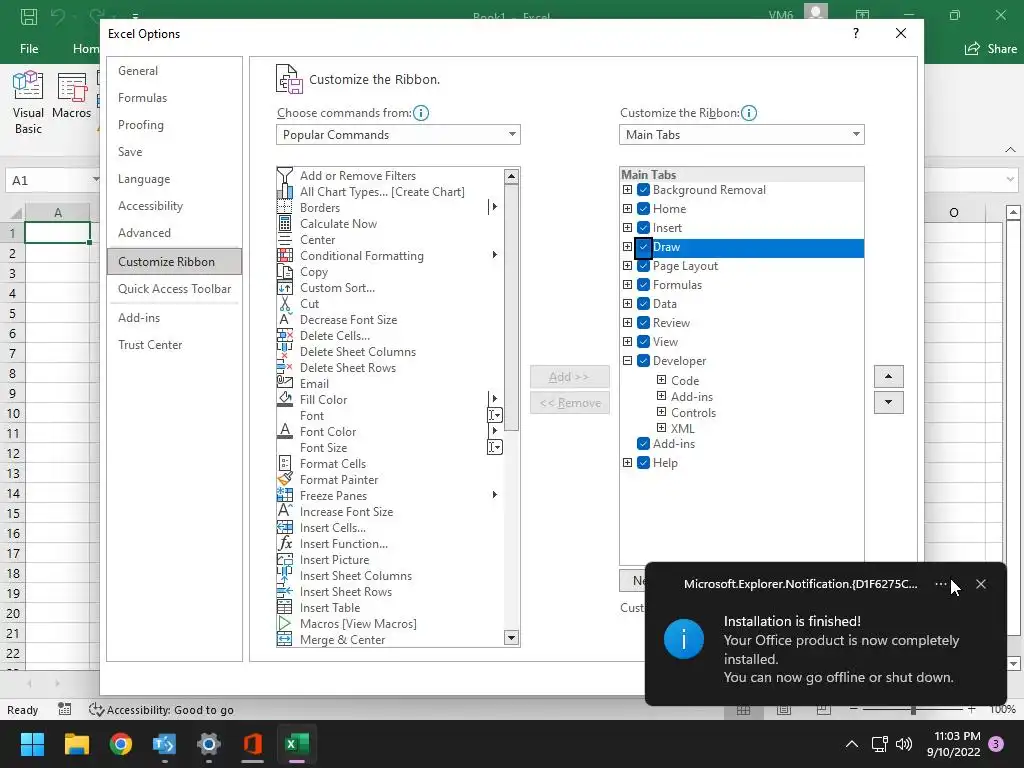Click the Format Painter brush icon
The width and height of the screenshot is (1024, 768).
[285, 479]
